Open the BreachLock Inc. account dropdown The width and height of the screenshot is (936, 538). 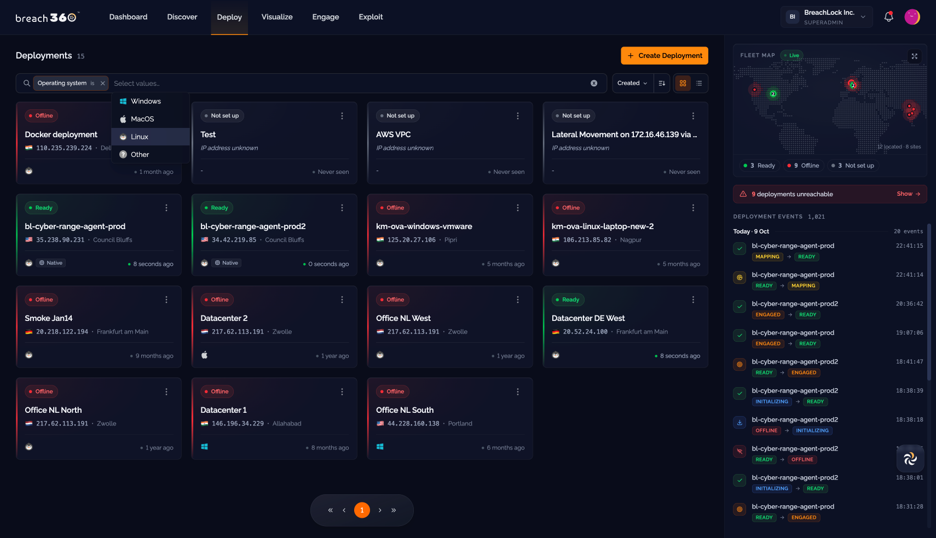click(827, 17)
